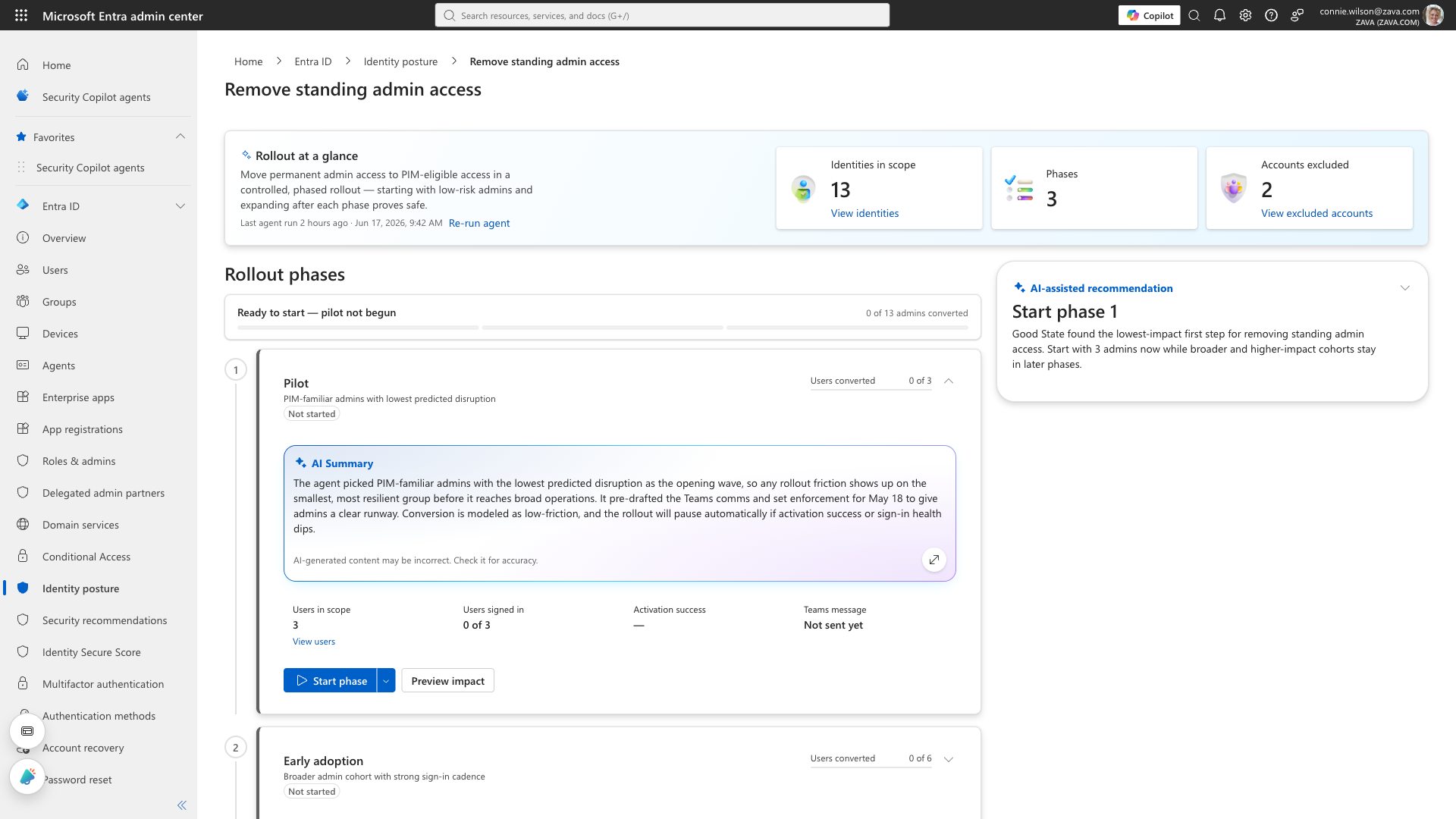The height and width of the screenshot is (819, 1456).
Task: Go to Home breadcrumb
Action: (248, 61)
